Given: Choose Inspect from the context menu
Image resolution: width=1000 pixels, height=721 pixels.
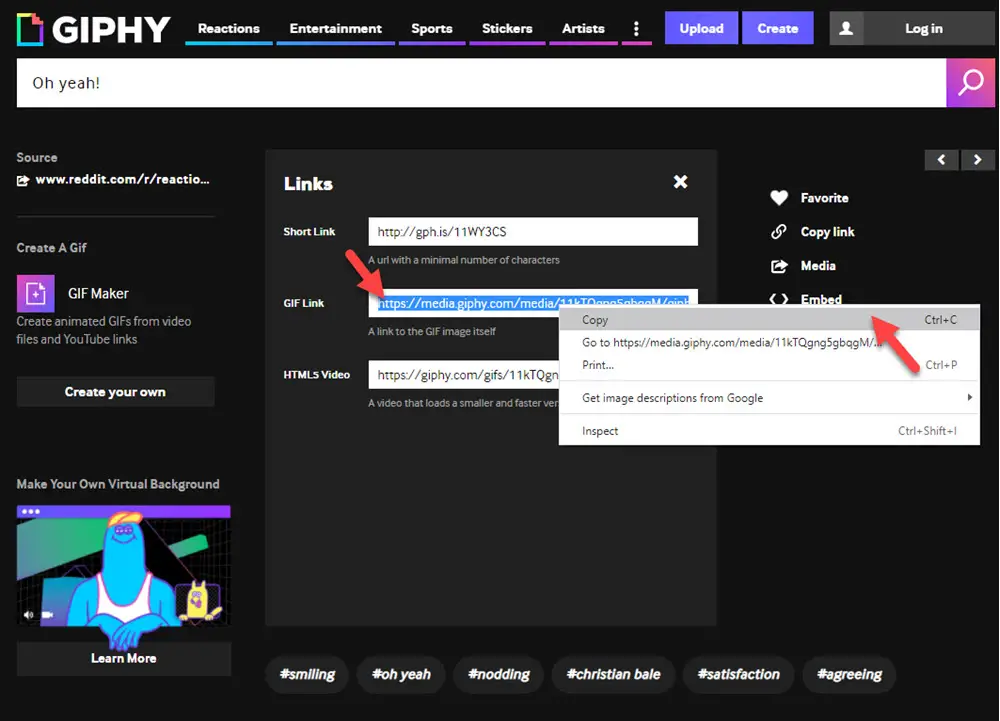Looking at the screenshot, I should [600, 431].
